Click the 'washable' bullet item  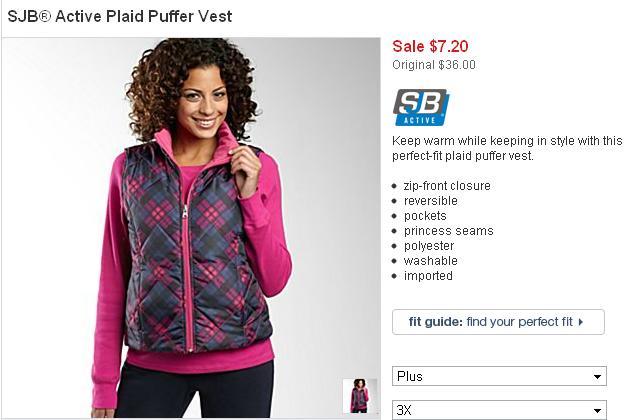click(x=430, y=261)
